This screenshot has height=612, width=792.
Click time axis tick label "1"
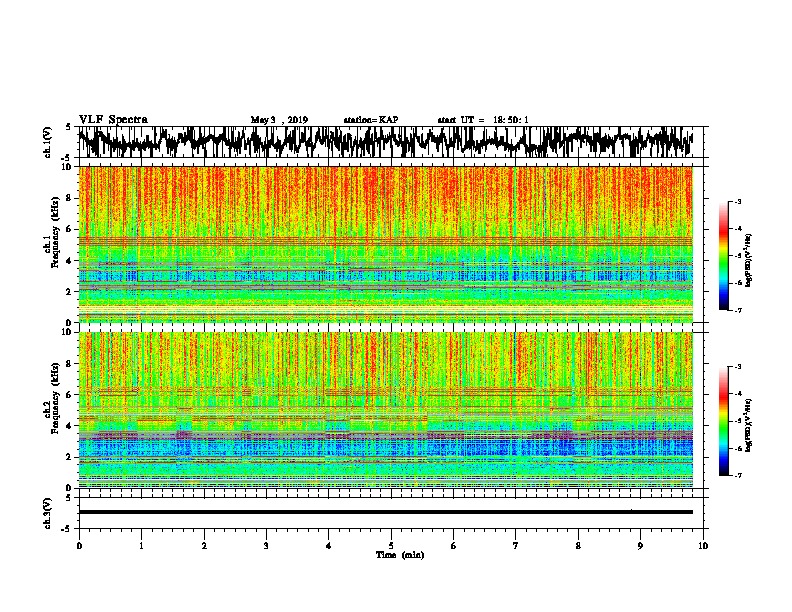coord(141,546)
